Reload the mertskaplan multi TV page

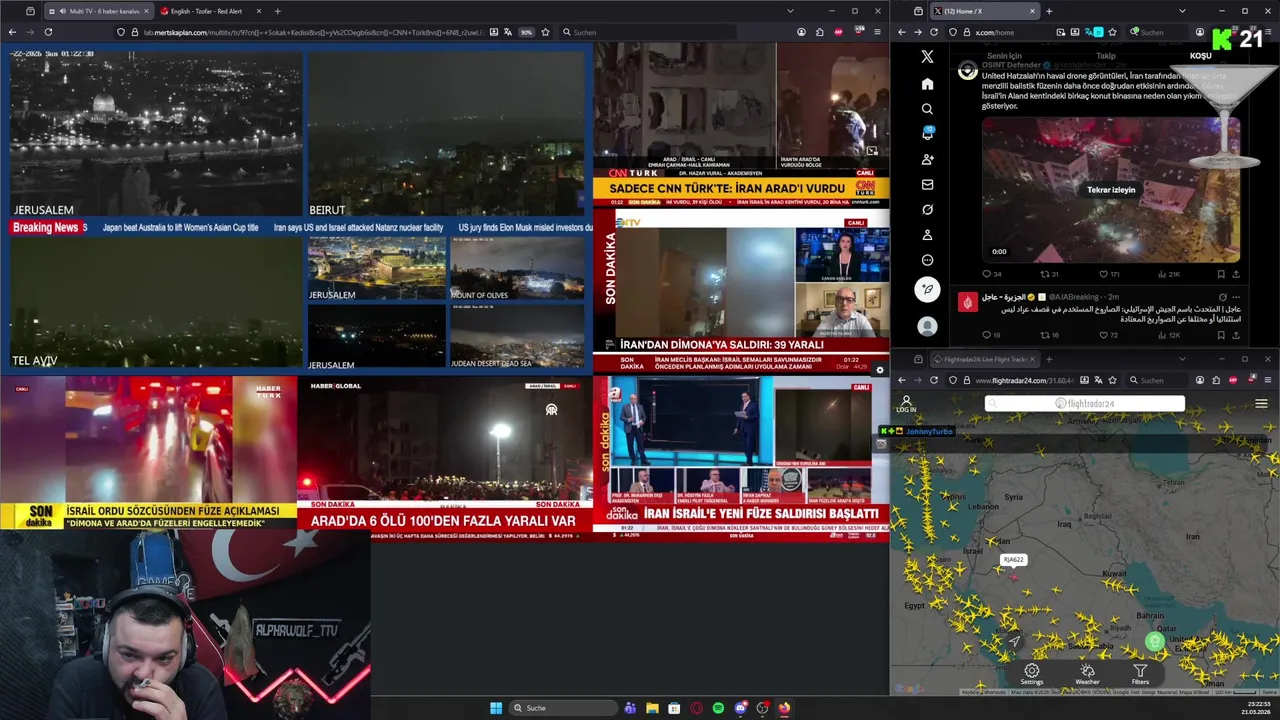pos(48,32)
